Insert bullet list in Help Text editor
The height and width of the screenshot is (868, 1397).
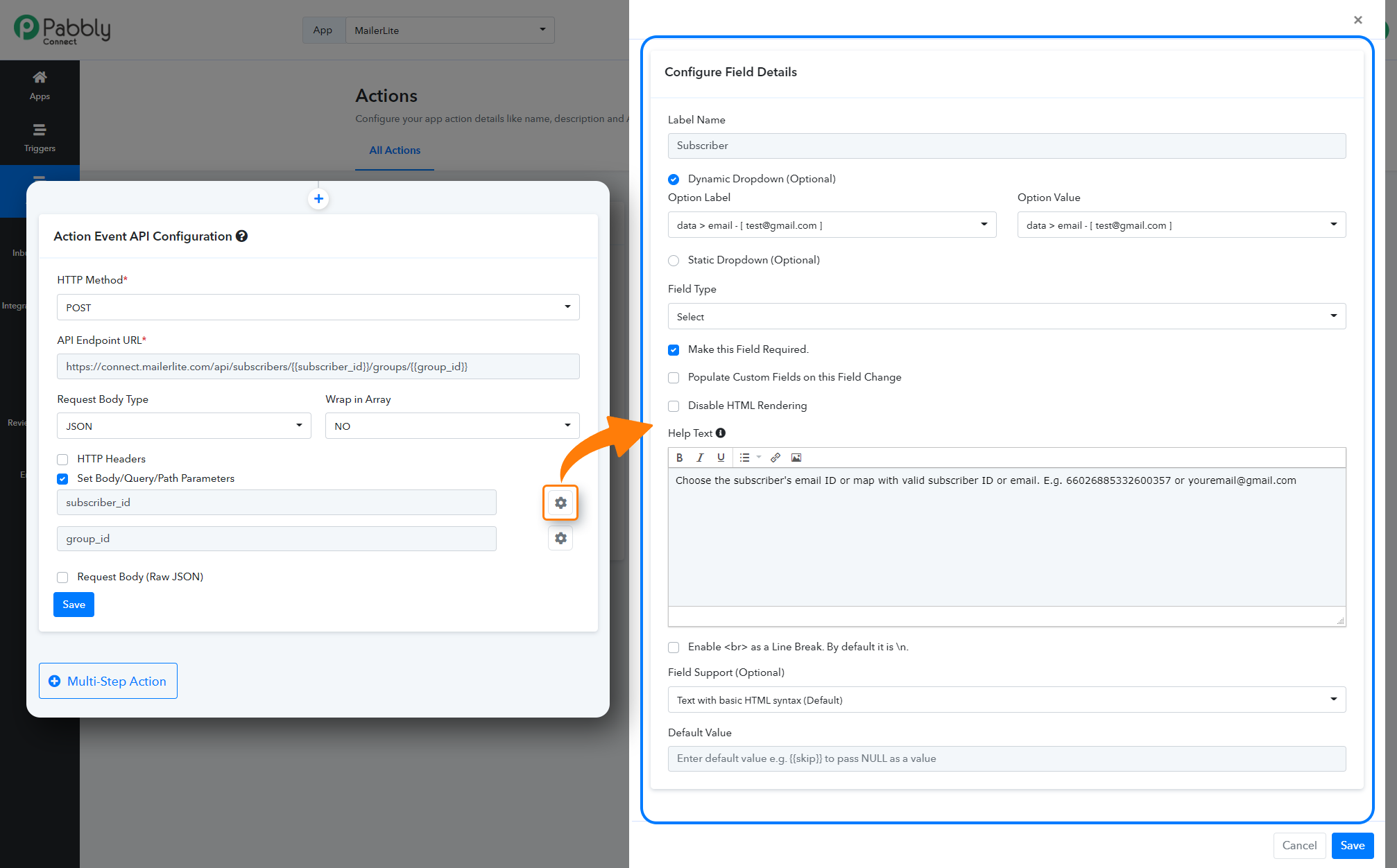click(744, 458)
